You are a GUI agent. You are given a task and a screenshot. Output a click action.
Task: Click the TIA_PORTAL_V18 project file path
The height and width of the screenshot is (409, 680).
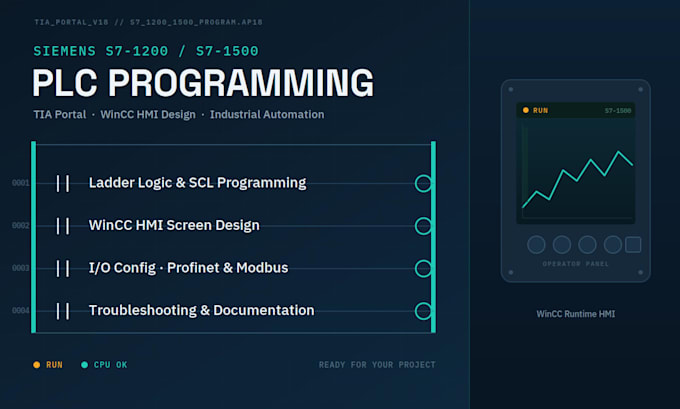coord(148,22)
